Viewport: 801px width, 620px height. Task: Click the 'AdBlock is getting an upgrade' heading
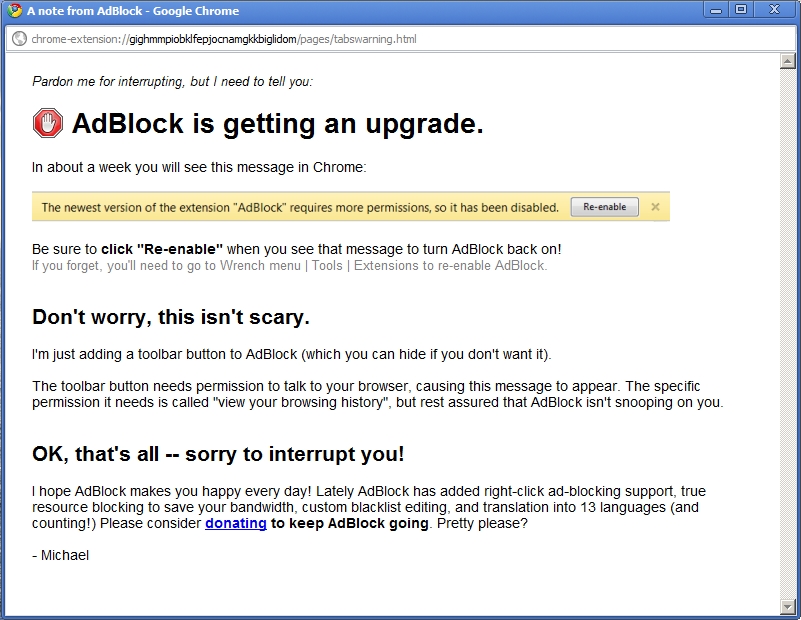277,124
